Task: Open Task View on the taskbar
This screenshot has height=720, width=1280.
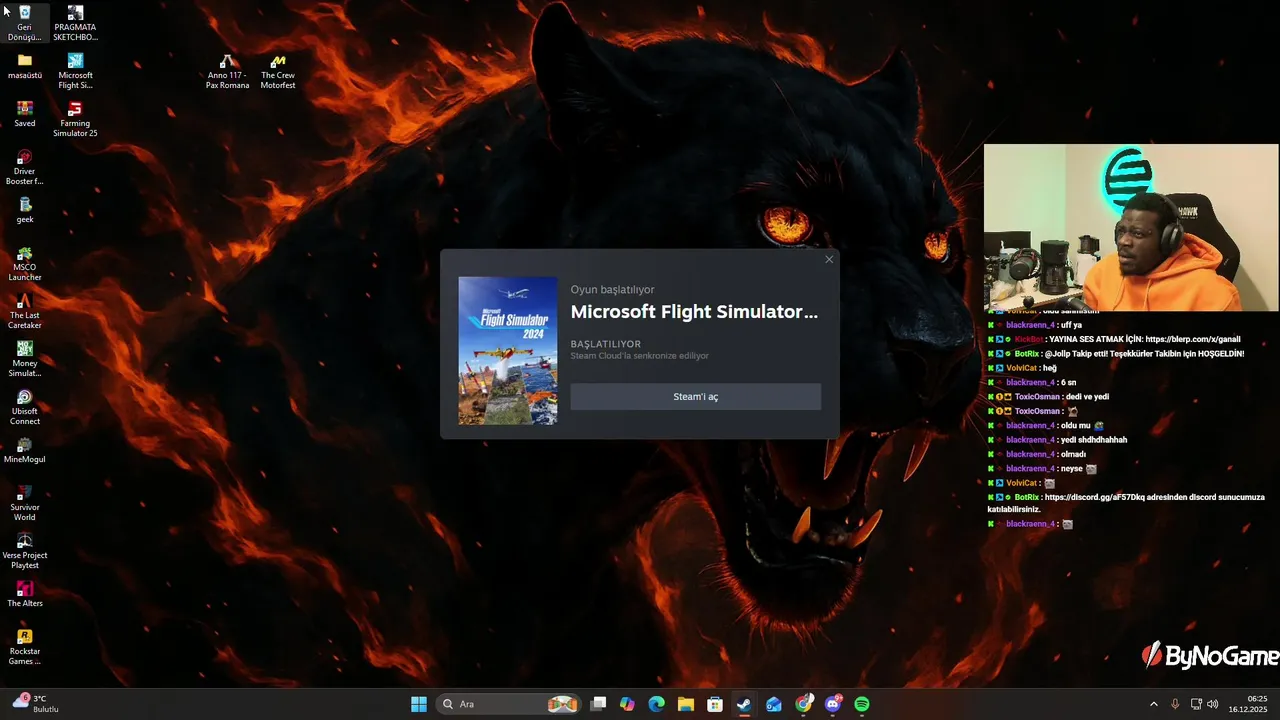Action: tap(598, 704)
